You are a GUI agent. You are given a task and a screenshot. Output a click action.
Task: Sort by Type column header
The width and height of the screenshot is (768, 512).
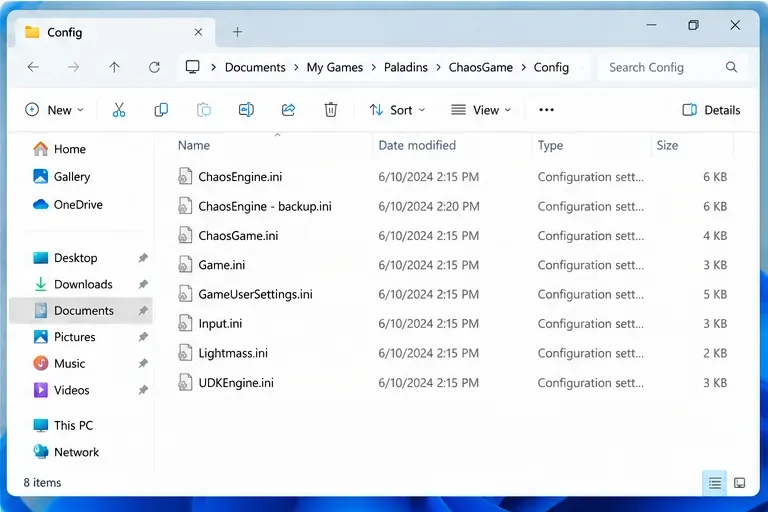pos(550,145)
